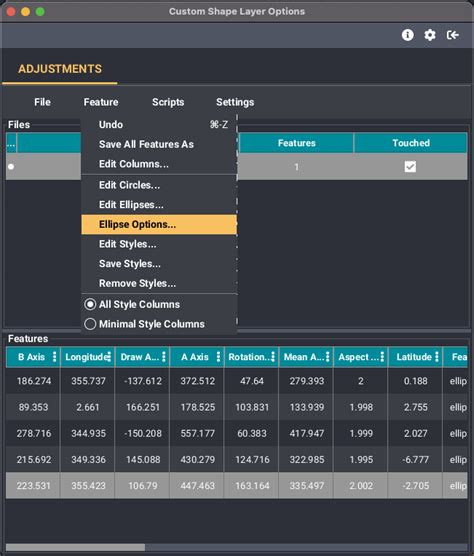The width and height of the screenshot is (474, 556).
Task: Click the horizontal scrollbar at bottom
Action: [x=75, y=547]
